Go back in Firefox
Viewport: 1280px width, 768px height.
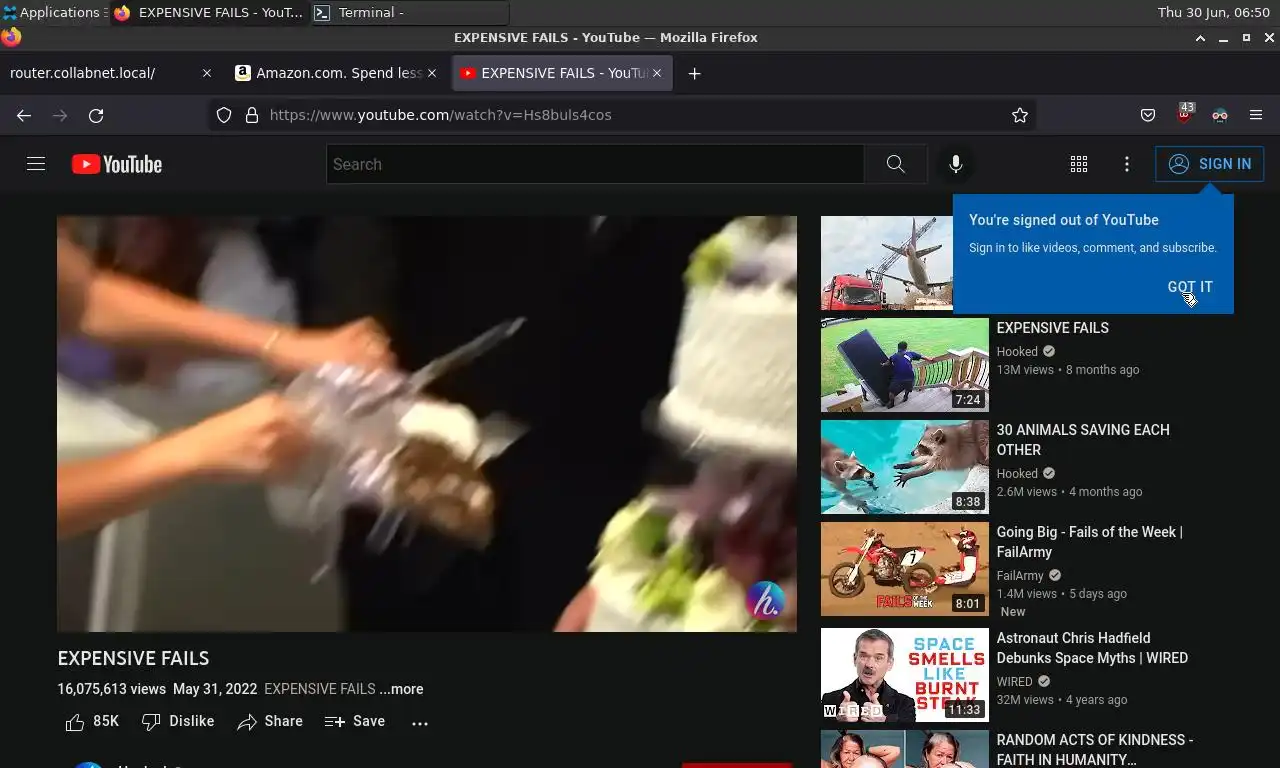coord(24,115)
